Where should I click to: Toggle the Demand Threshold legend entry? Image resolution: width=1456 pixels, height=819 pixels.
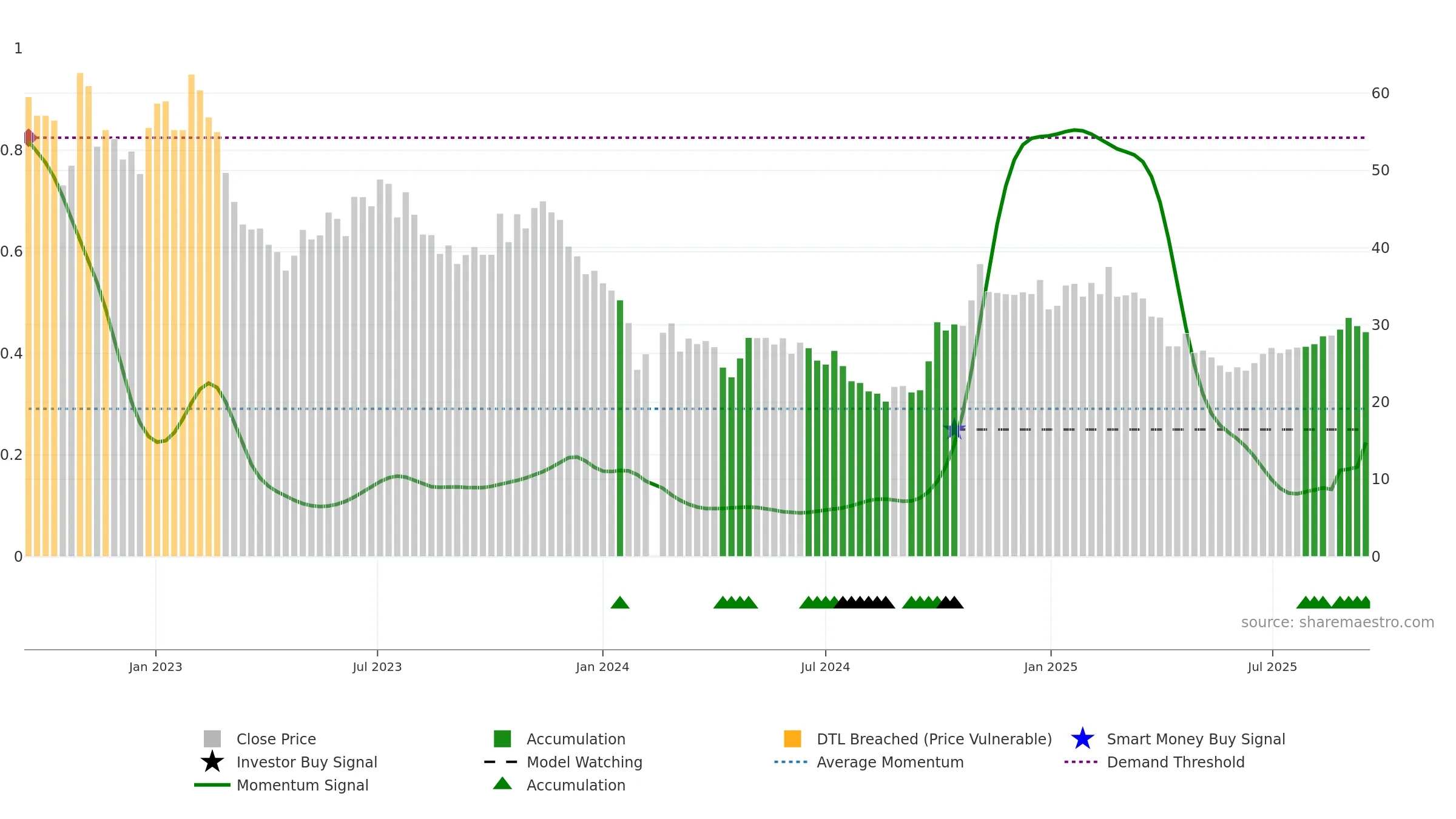pyautogui.click(x=1154, y=762)
